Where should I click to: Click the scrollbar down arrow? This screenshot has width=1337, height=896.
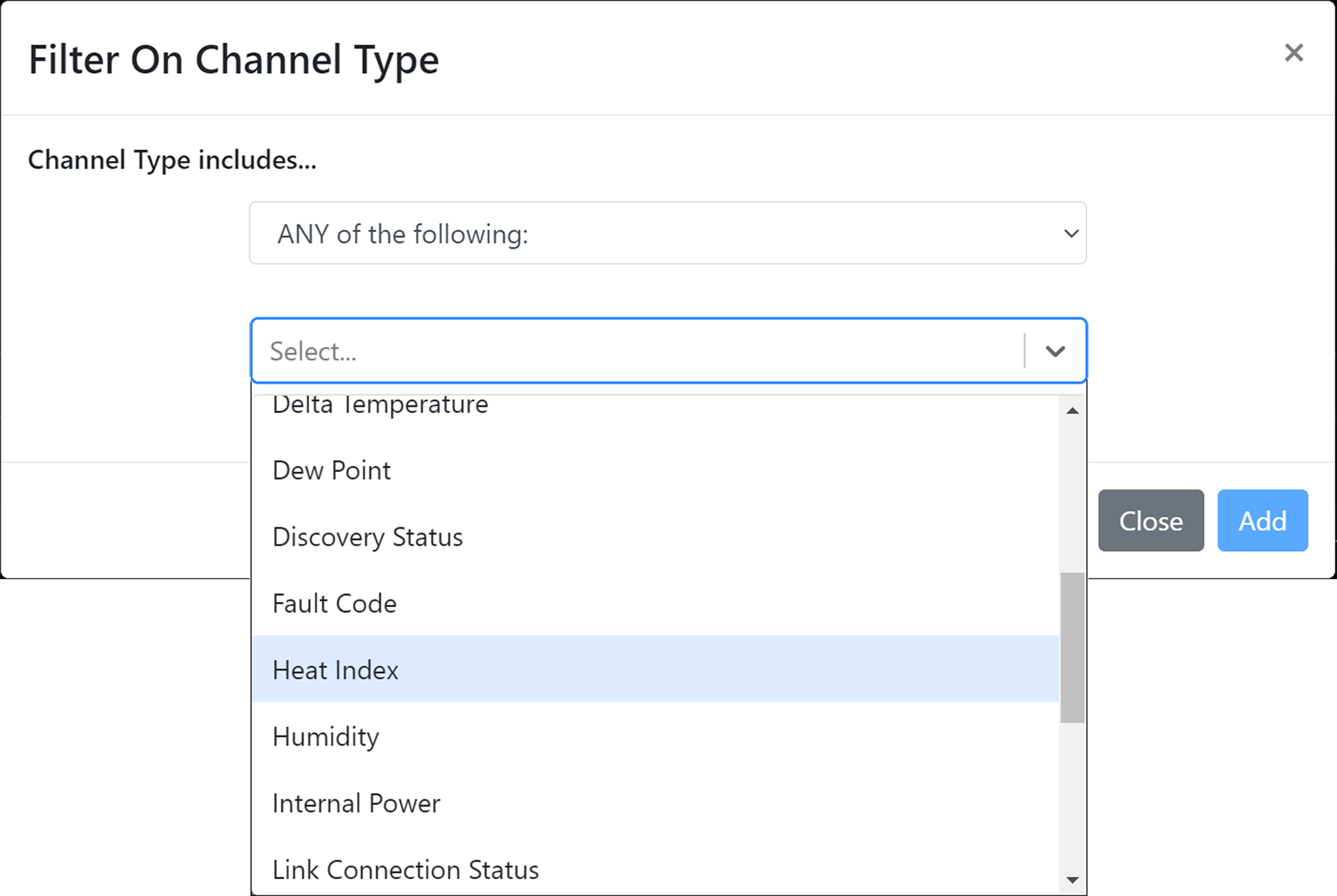pyautogui.click(x=1072, y=880)
